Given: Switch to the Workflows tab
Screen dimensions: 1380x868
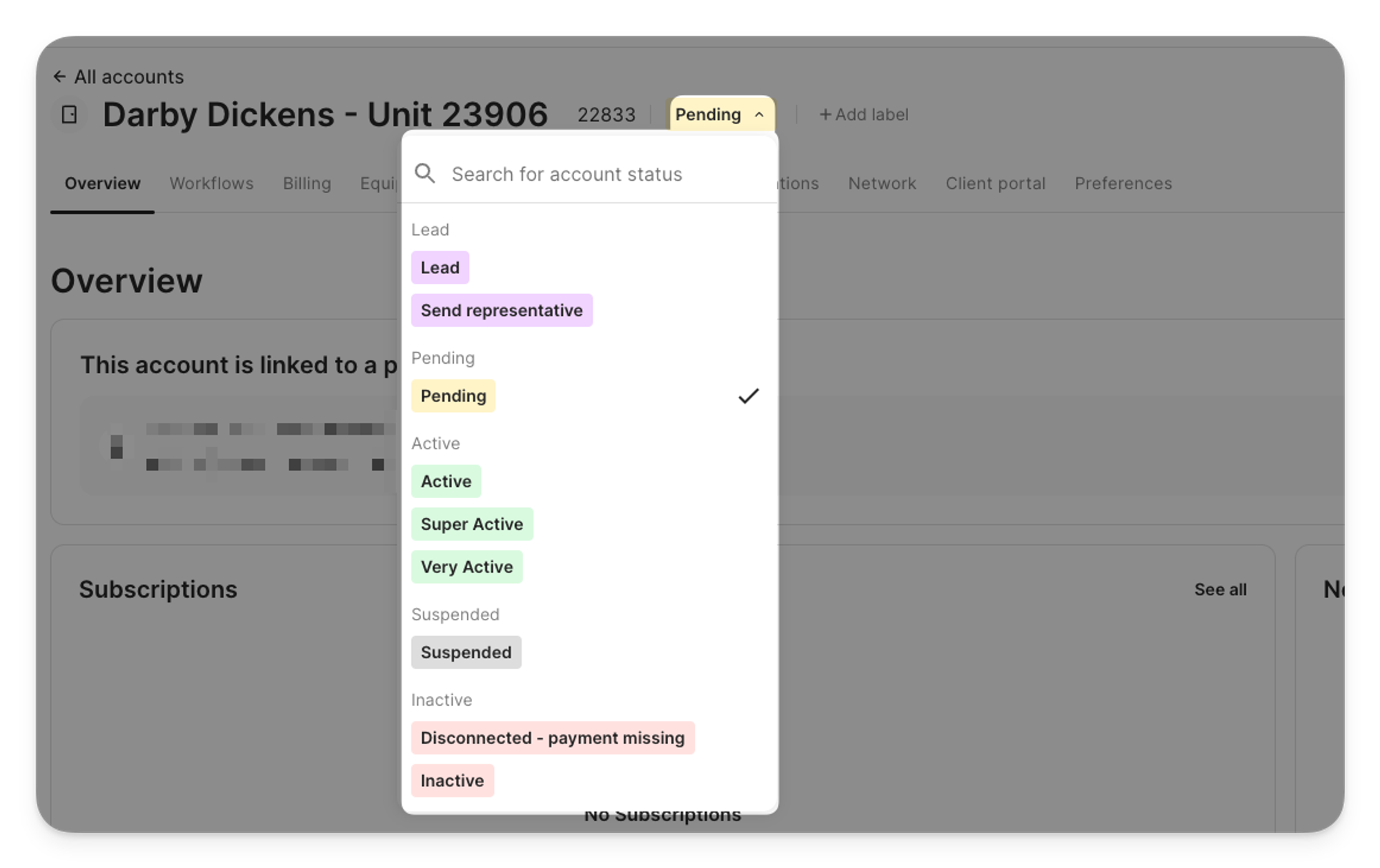Looking at the screenshot, I should [x=212, y=184].
